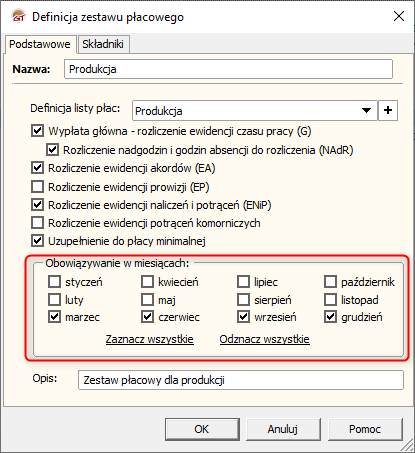
Task: Open help with the Pomoc button
Action: pyautogui.click(x=365, y=429)
